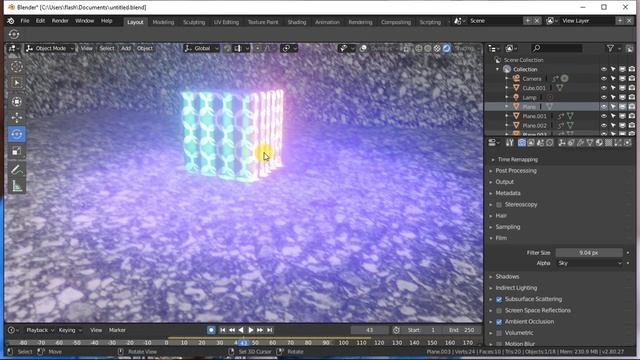640x360 pixels.
Task: Open the Object Mode dropdown
Action: click(50, 48)
